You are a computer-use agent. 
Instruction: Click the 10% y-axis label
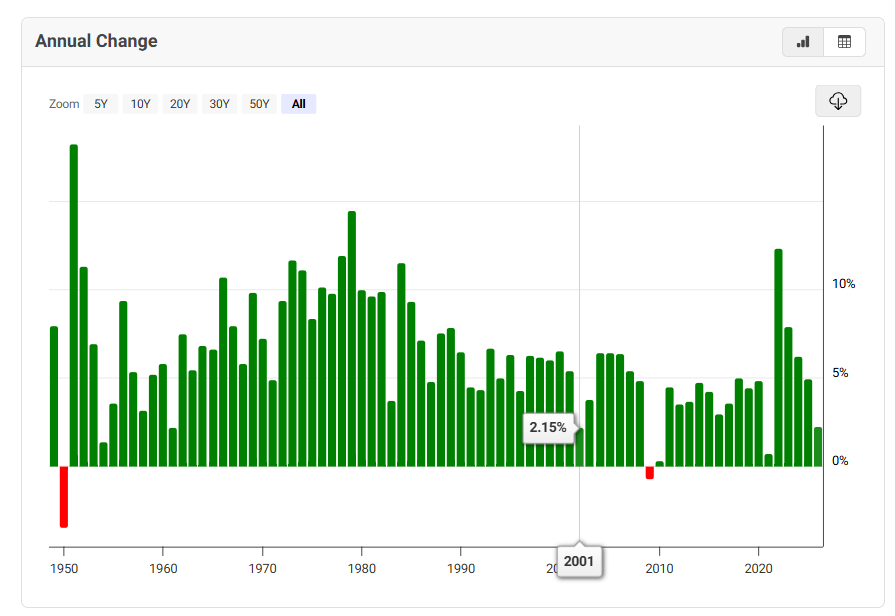[843, 284]
